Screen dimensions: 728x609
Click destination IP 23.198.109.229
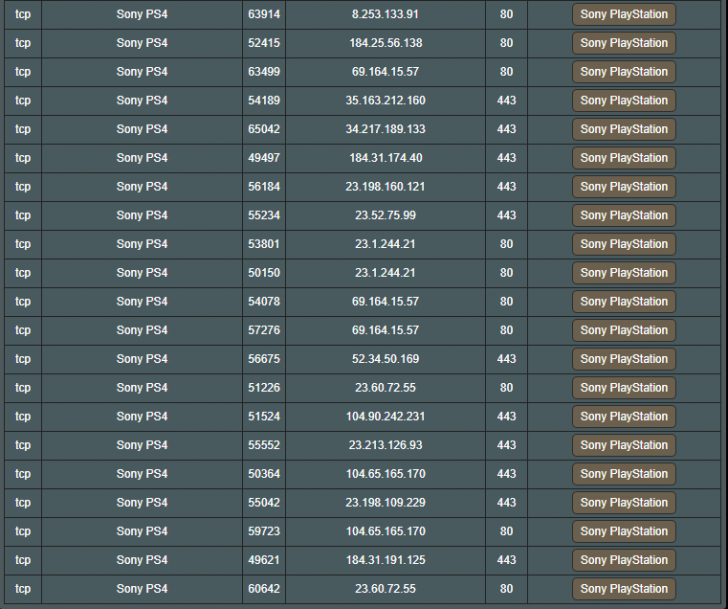click(x=385, y=503)
